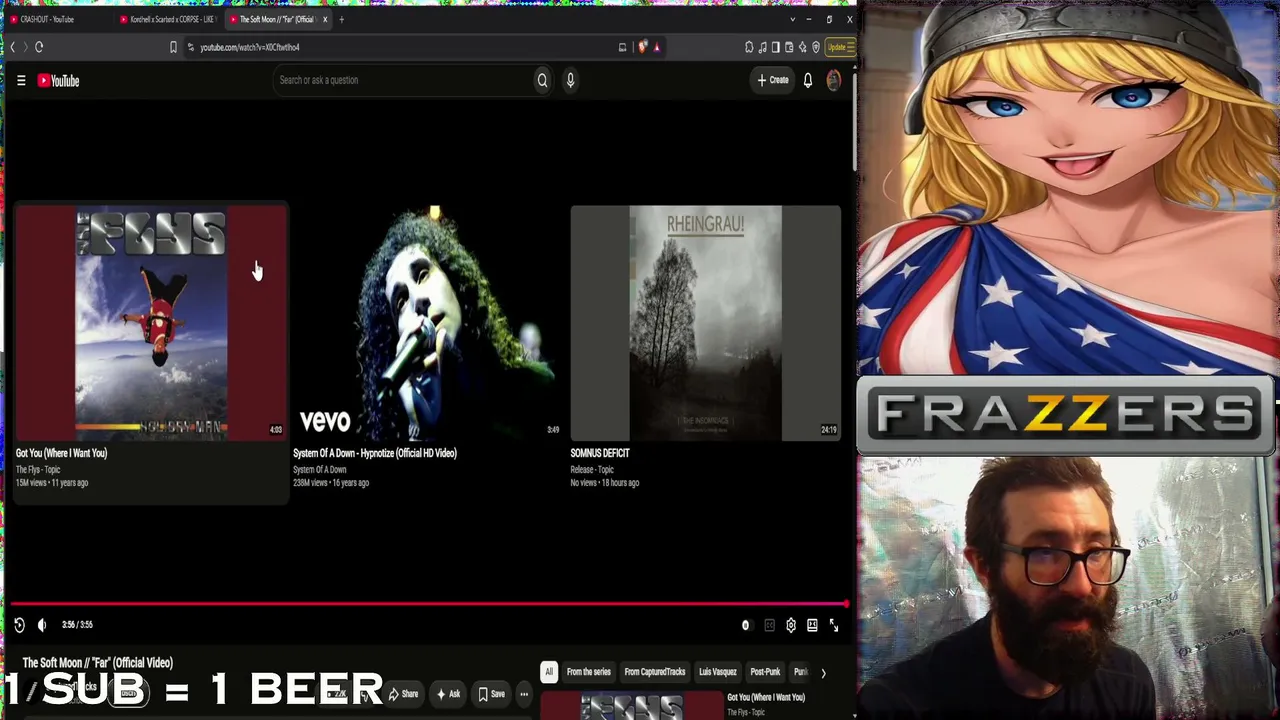1280x720 pixels.
Task: Open a new browser tab
Action: point(342,19)
